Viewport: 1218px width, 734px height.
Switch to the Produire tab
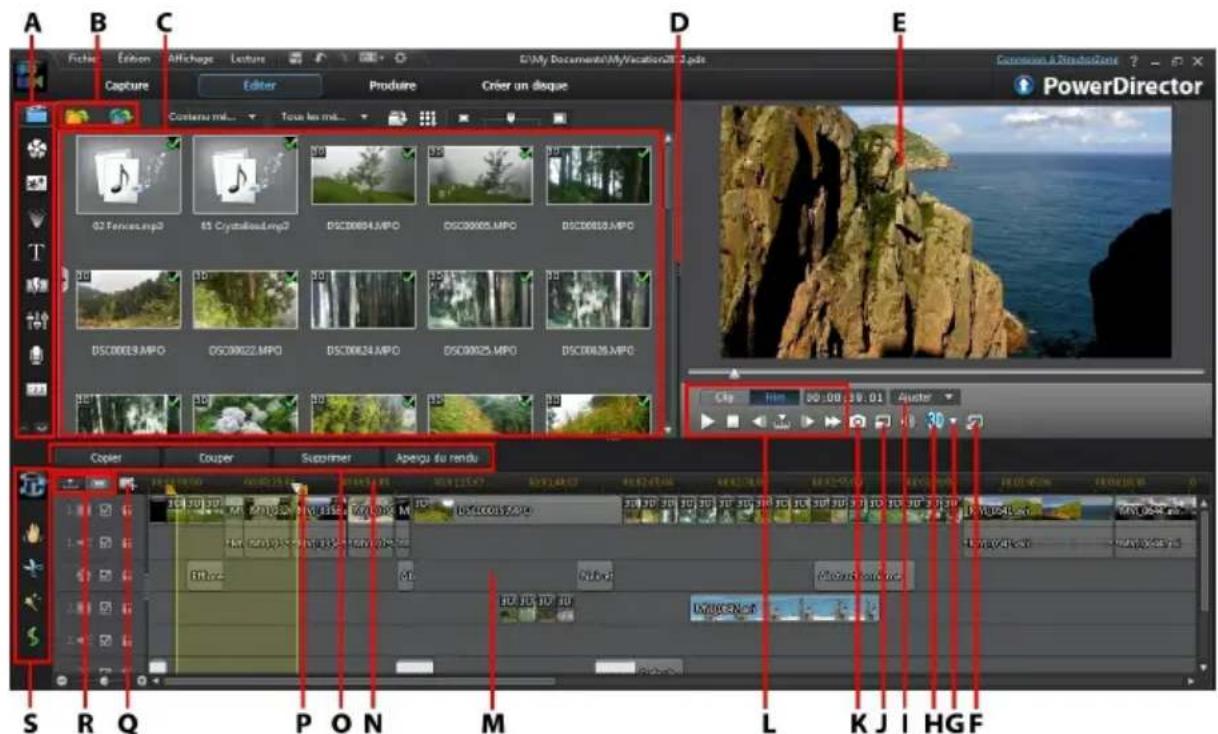tap(392, 86)
